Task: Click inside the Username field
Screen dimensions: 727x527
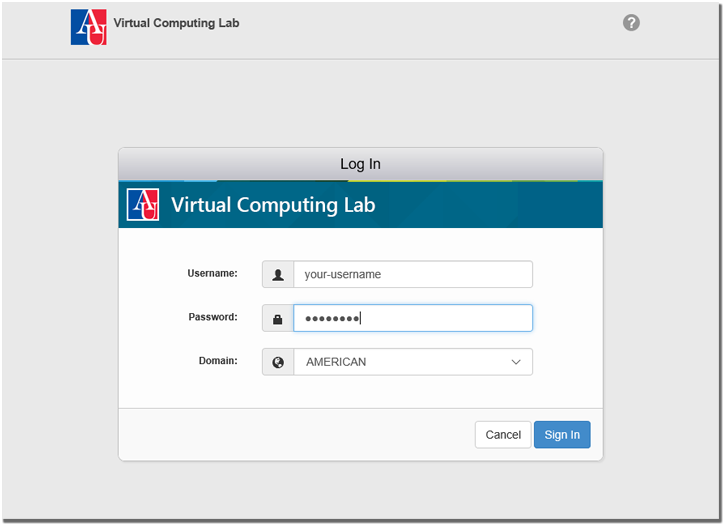Action: click(x=413, y=274)
